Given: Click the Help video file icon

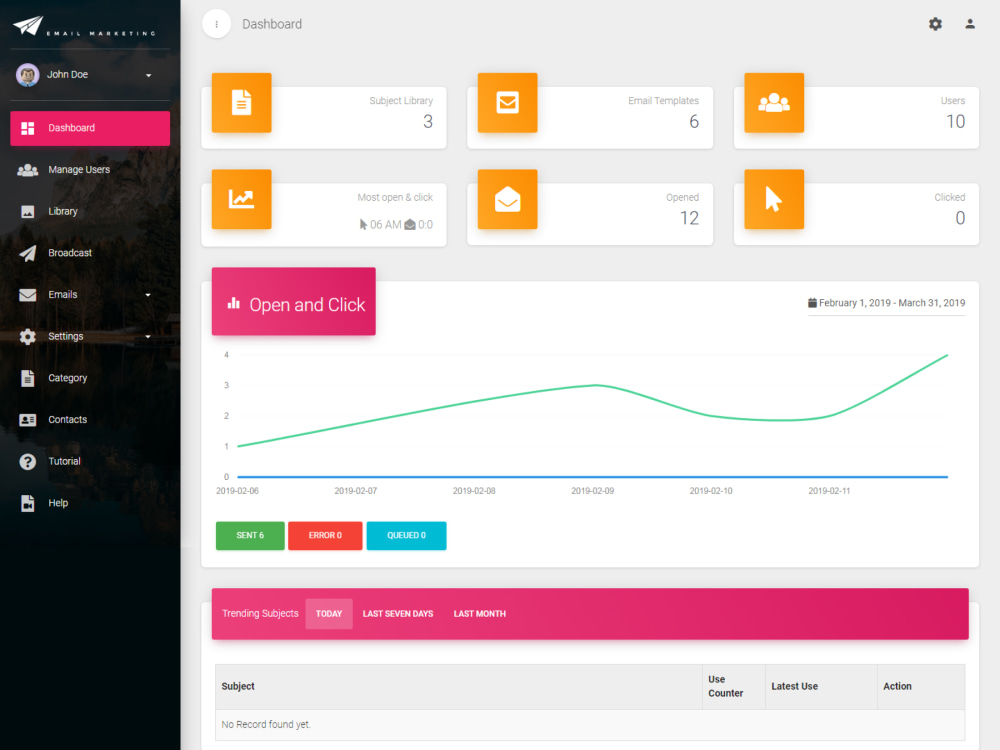Looking at the screenshot, I should click(27, 503).
